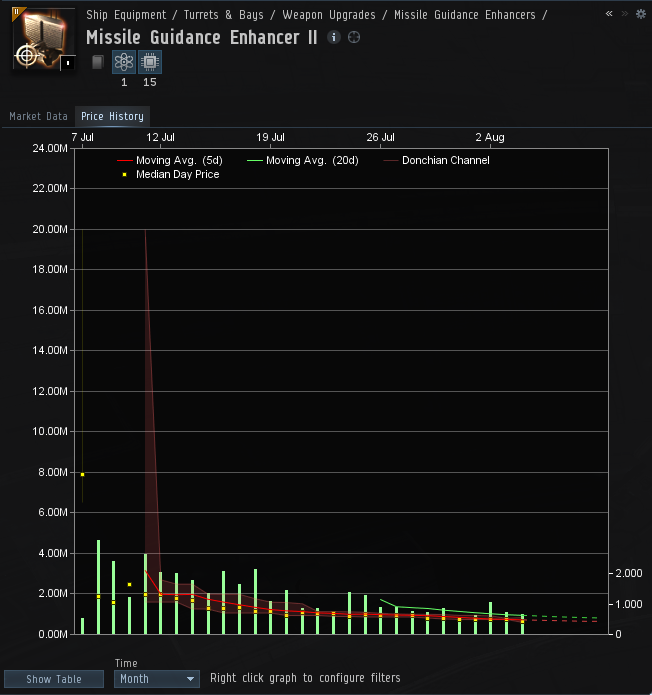Click the Missile Guidance Enhancer II title text
The image size is (652, 695).
pos(202,37)
